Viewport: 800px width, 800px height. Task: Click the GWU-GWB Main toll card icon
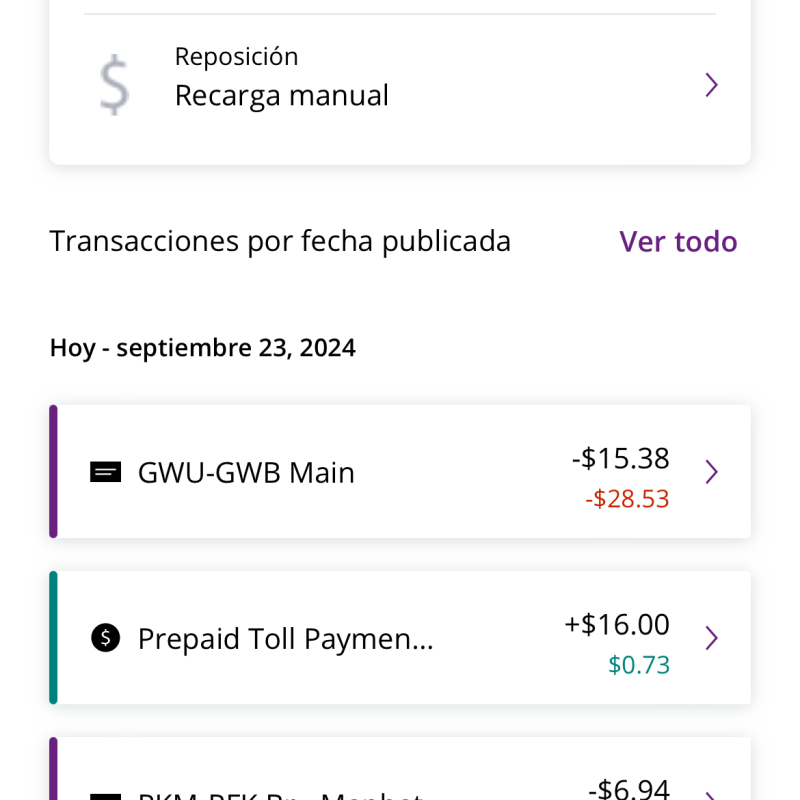click(x=106, y=472)
